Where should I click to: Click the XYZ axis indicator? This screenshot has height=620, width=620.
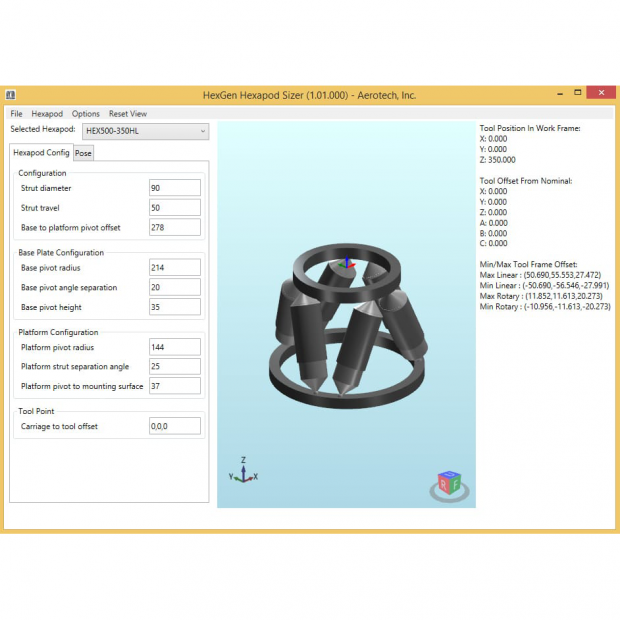(x=243, y=472)
